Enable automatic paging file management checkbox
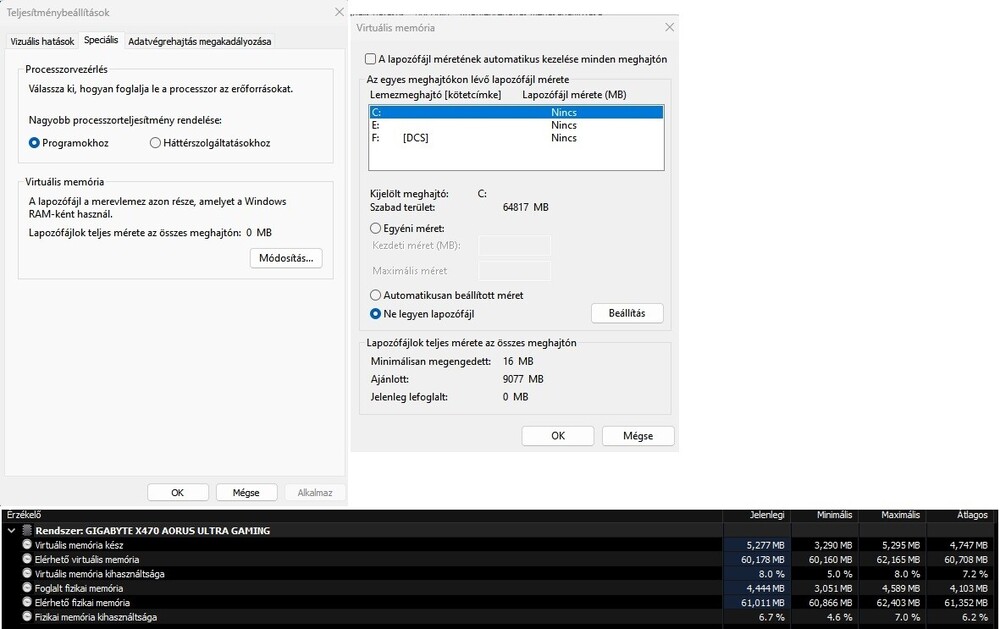The width and height of the screenshot is (1000, 629). [370, 59]
